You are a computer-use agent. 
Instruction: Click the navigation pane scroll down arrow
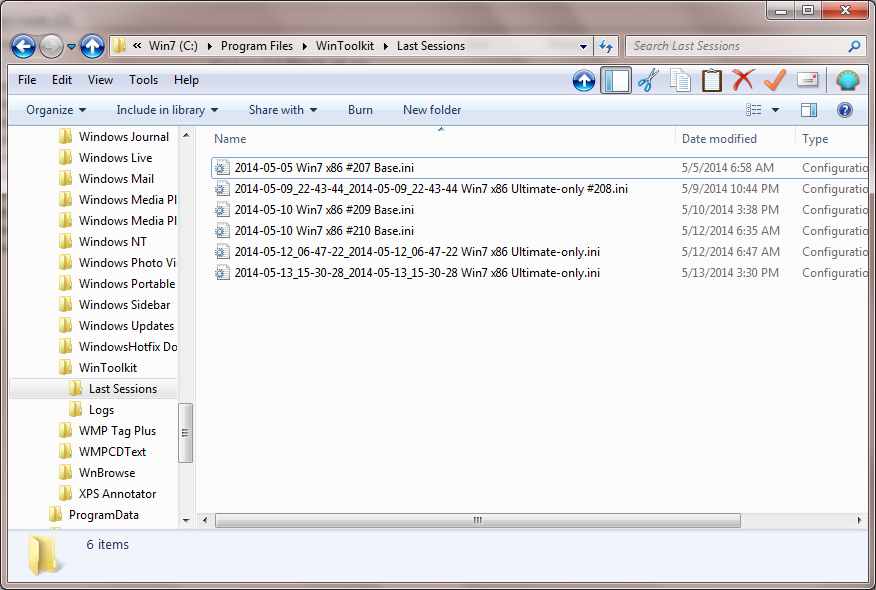coord(186,520)
